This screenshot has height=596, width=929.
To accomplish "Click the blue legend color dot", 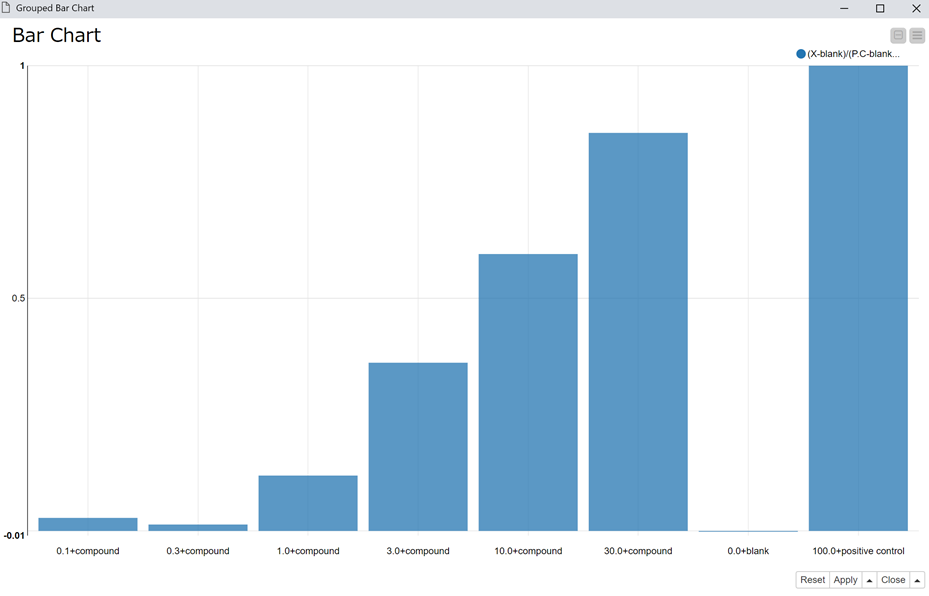I will coord(800,54).
